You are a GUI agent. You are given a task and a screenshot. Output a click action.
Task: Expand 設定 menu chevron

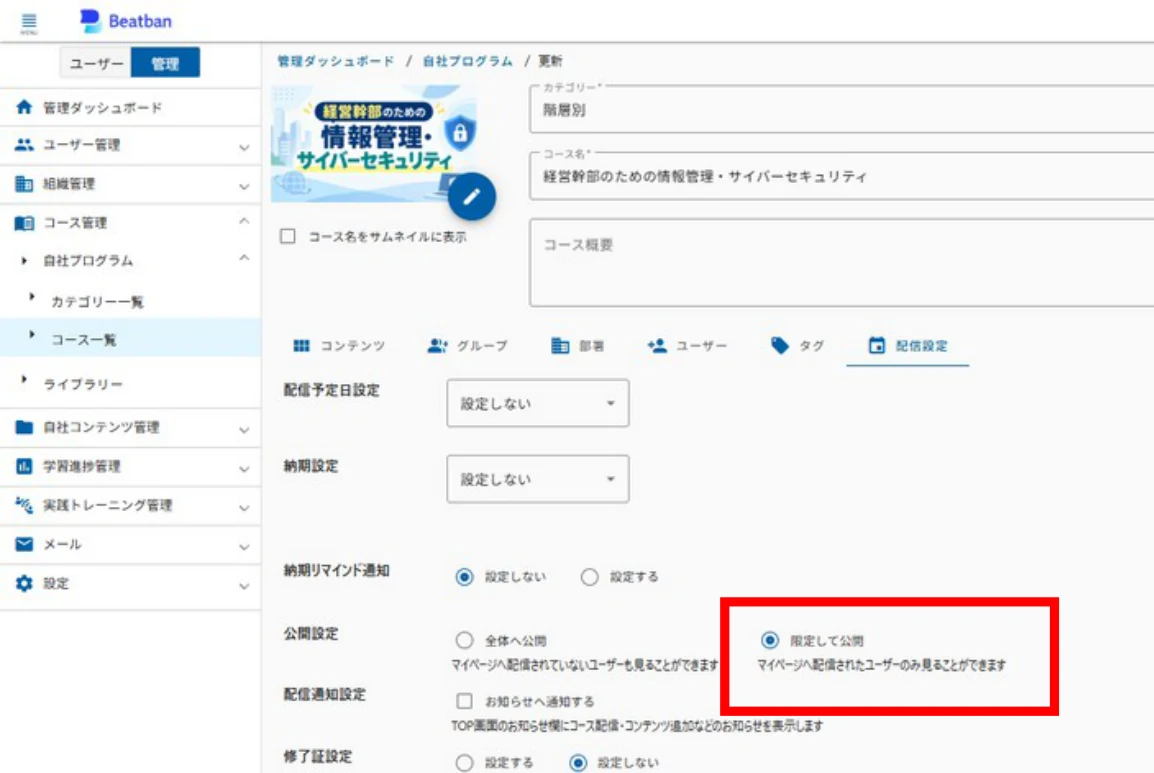coord(244,586)
